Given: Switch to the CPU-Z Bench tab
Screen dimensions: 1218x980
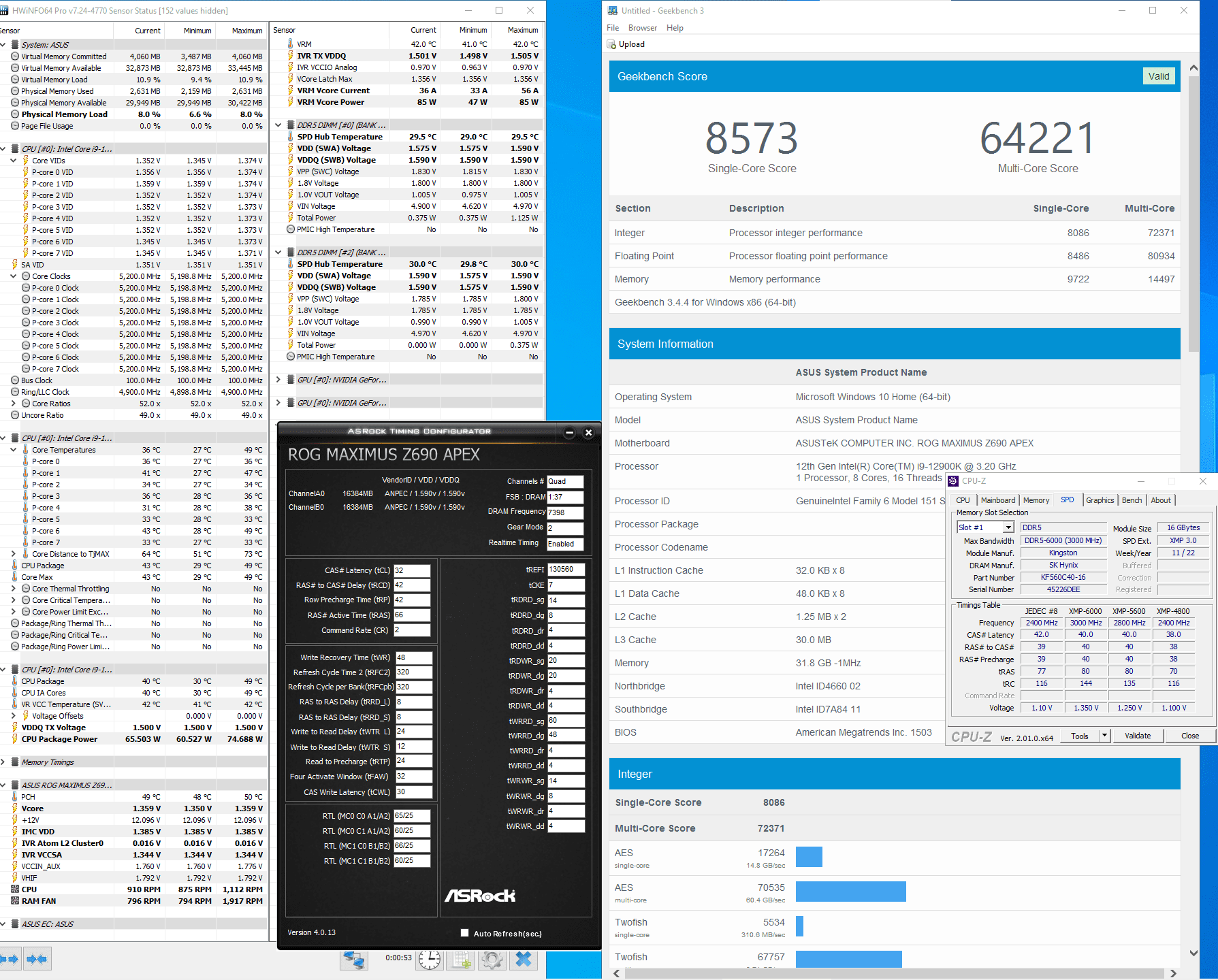Looking at the screenshot, I should coord(1132,500).
